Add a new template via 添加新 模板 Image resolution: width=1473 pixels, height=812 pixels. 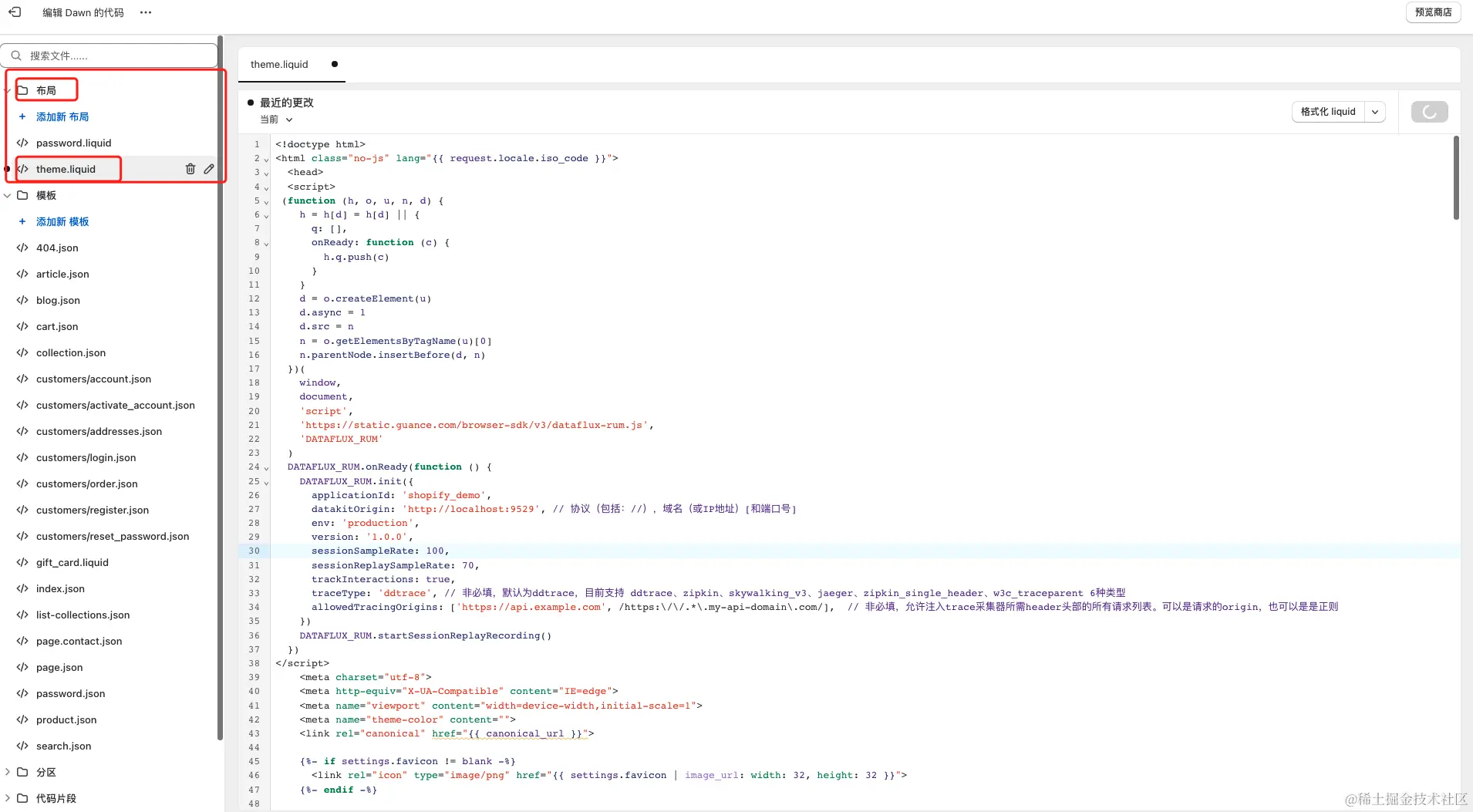click(x=62, y=222)
